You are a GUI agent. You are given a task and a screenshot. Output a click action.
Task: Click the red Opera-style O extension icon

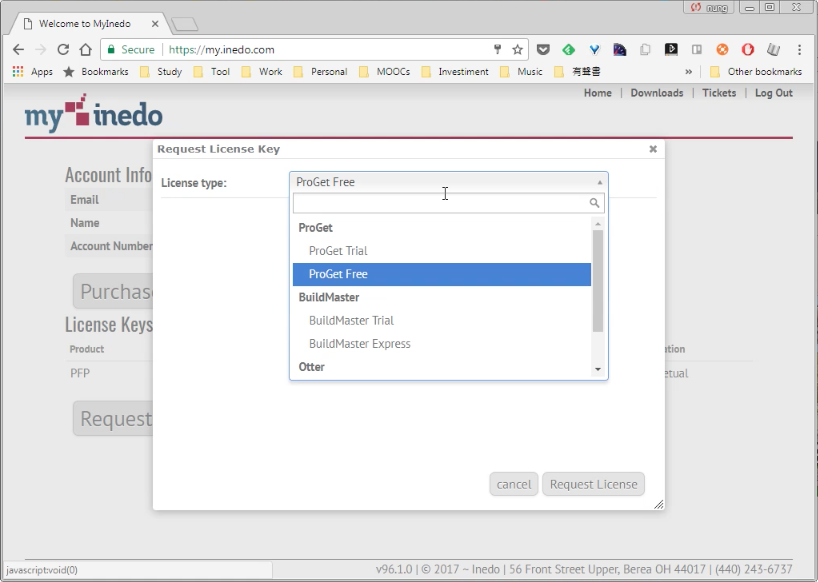tap(748, 50)
